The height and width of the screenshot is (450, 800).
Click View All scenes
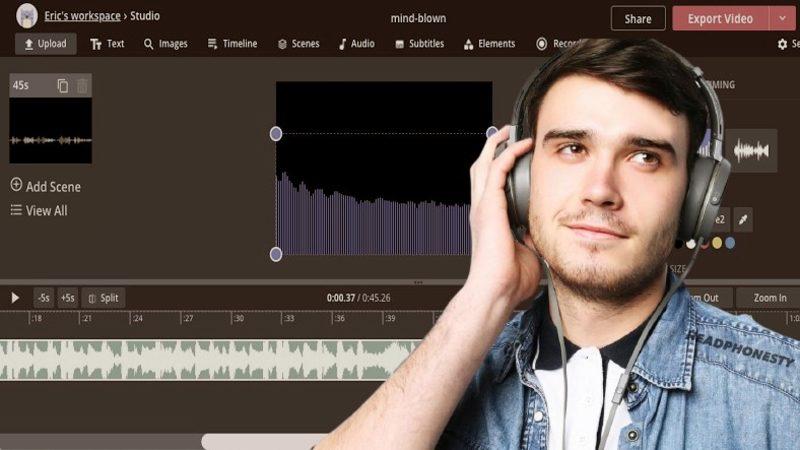coord(39,210)
